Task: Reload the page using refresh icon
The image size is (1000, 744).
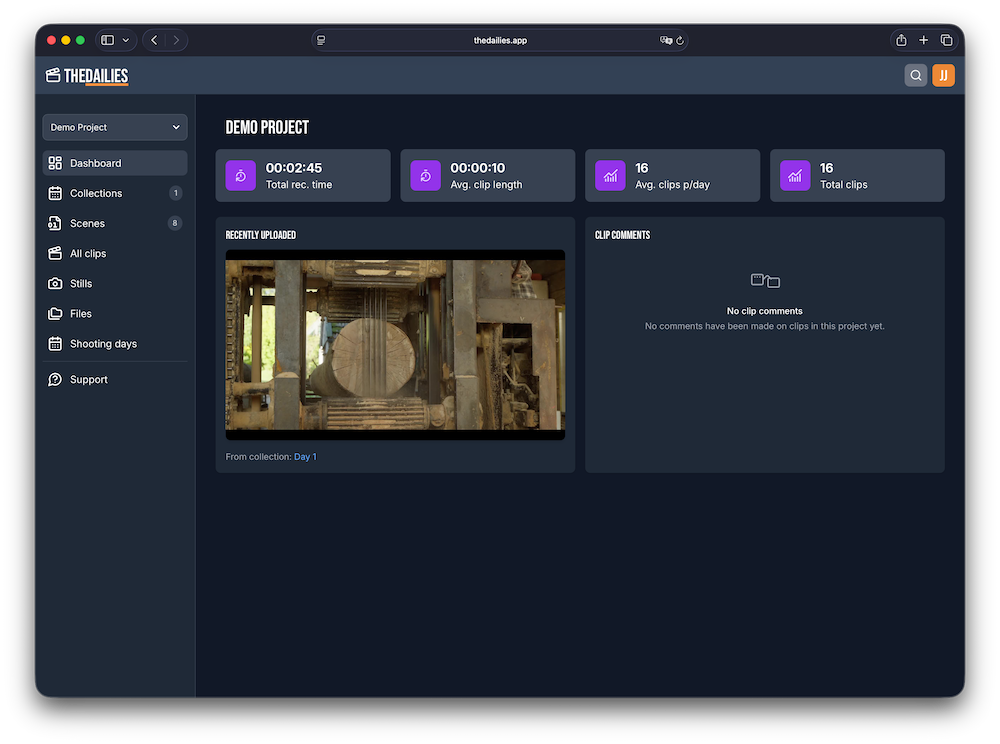Action: (x=680, y=40)
